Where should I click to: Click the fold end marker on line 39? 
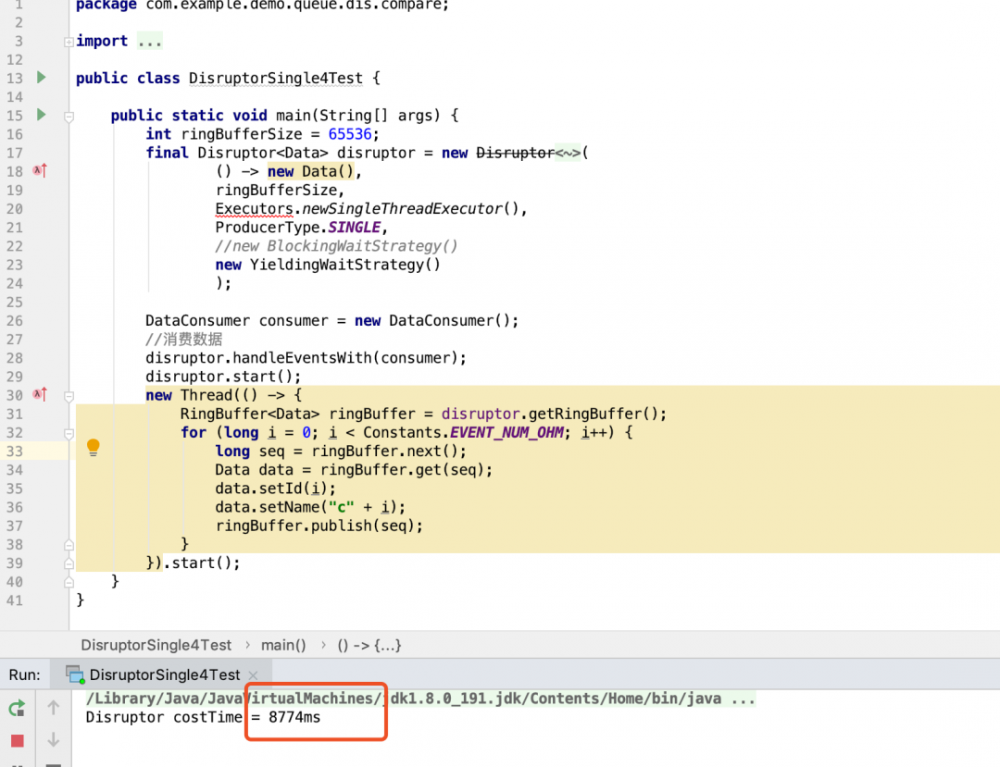pyautogui.click(x=69, y=564)
